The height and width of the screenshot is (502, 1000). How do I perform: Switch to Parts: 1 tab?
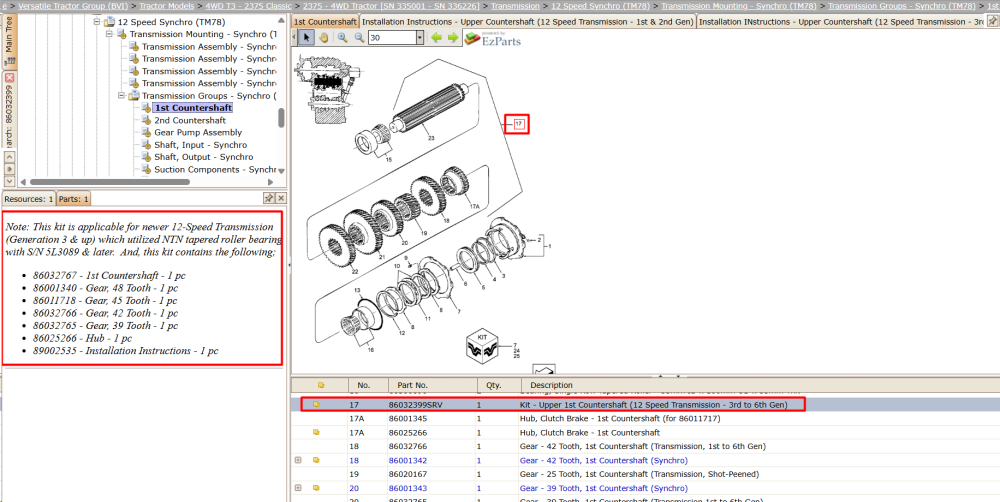(x=74, y=199)
